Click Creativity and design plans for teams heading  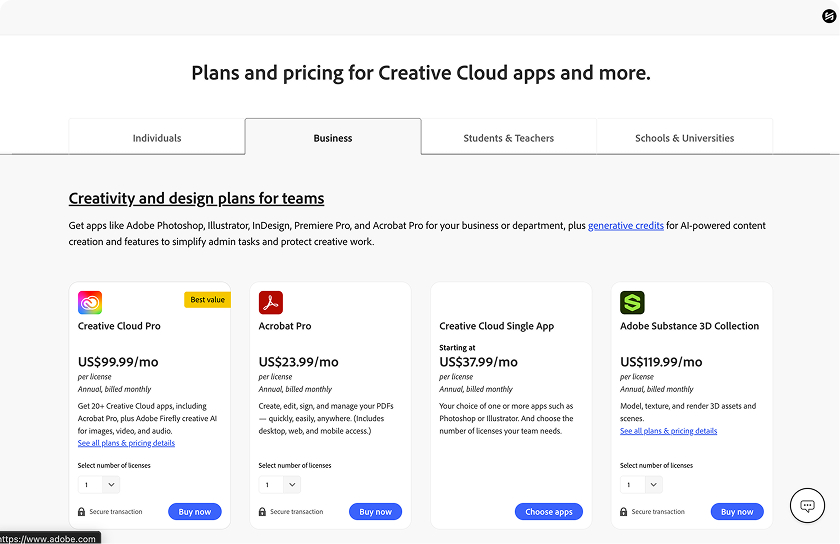point(196,198)
